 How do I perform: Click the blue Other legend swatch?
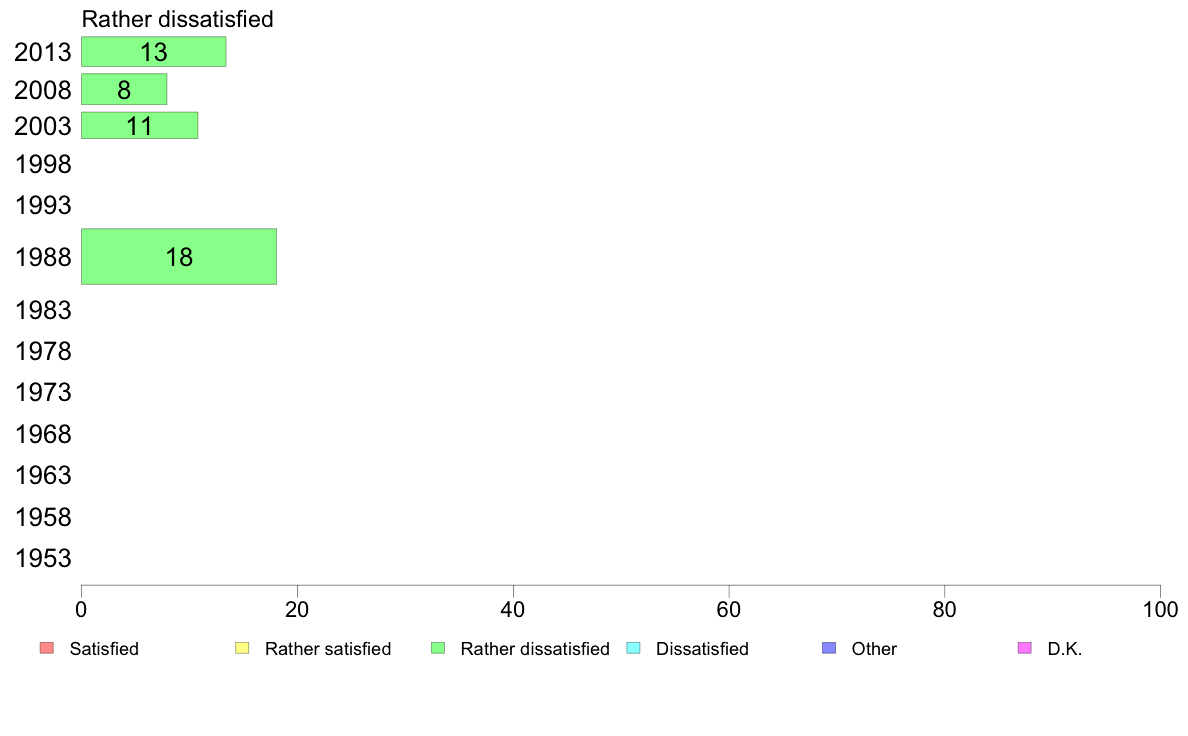tap(829, 648)
